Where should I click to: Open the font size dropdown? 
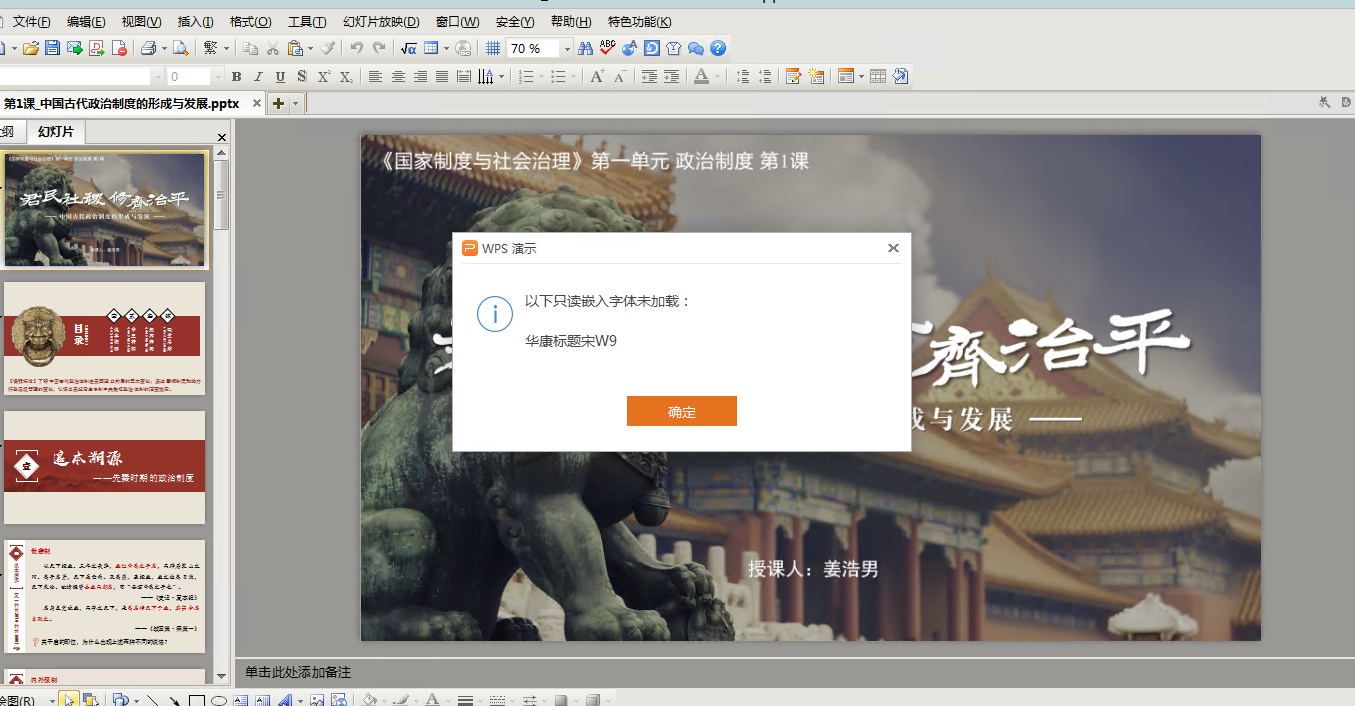[218, 77]
